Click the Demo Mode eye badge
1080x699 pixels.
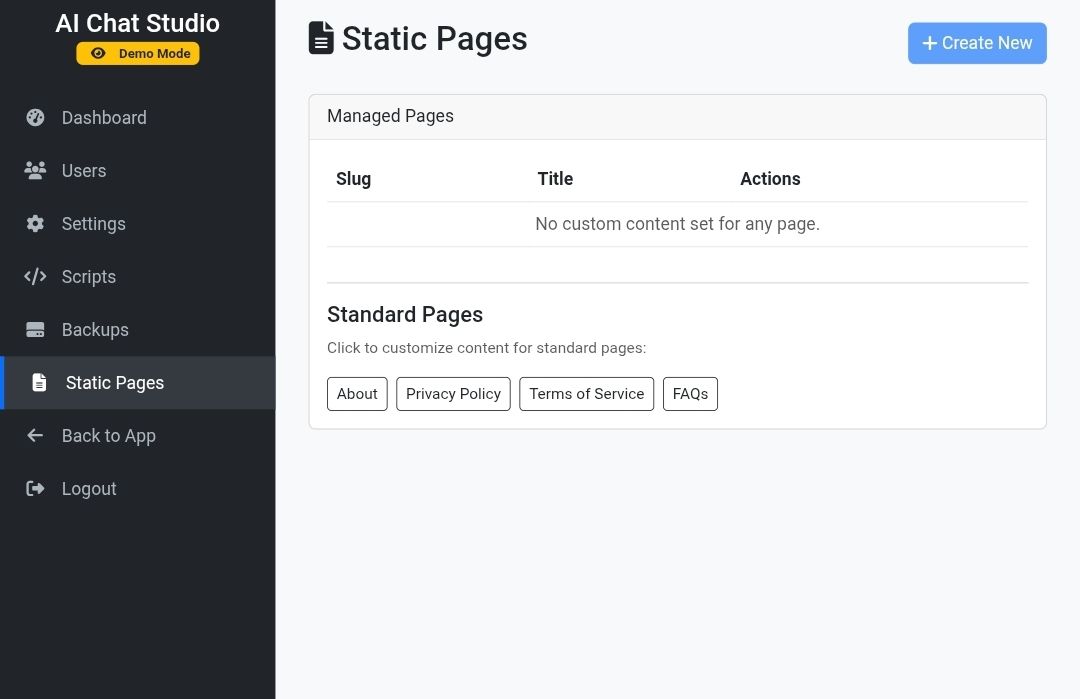click(138, 54)
